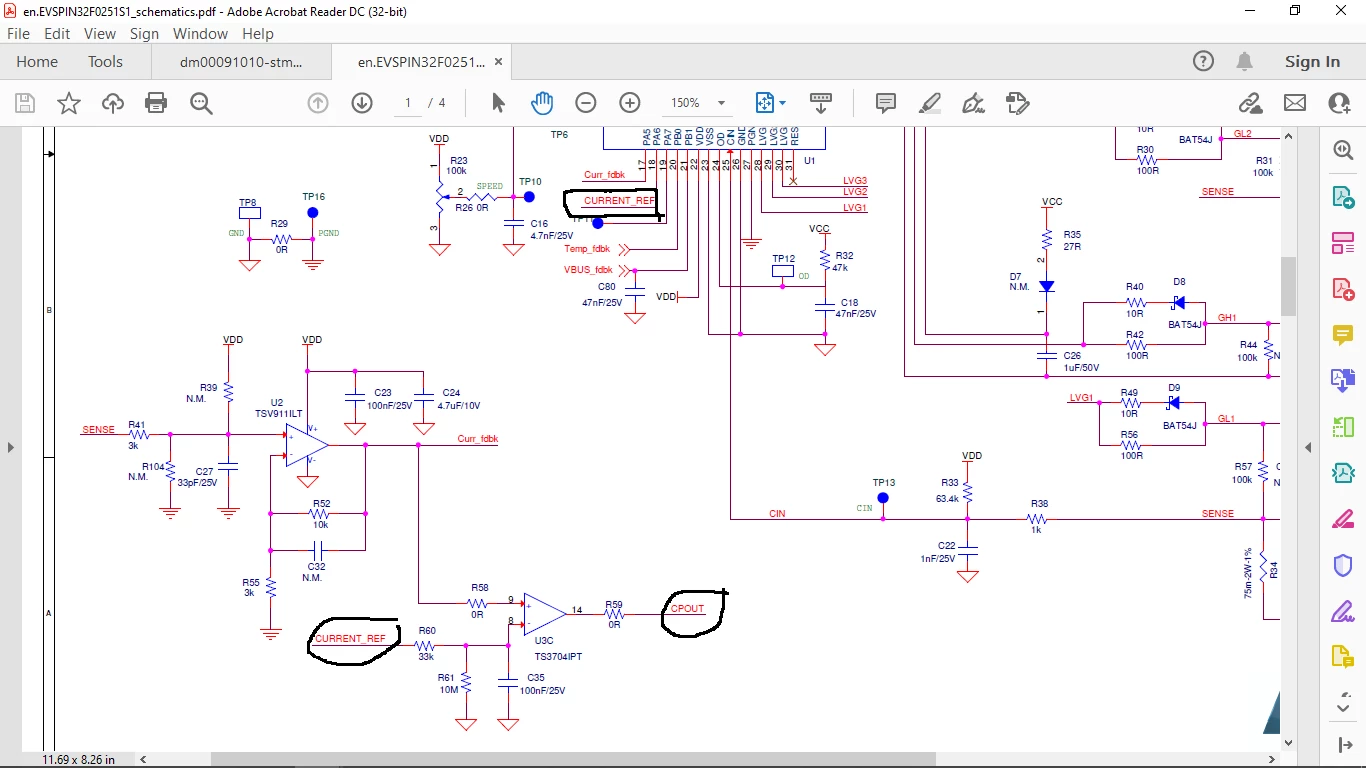This screenshot has height=768, width=1366.
Task: Zoom in with the plus icon
Action: point(630,103)
